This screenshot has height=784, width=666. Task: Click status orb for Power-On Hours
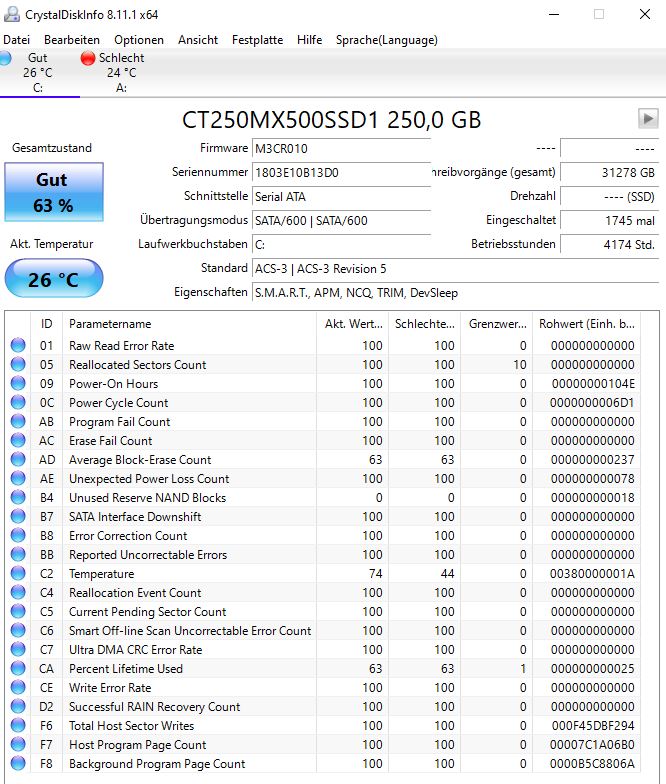point(18,383)
